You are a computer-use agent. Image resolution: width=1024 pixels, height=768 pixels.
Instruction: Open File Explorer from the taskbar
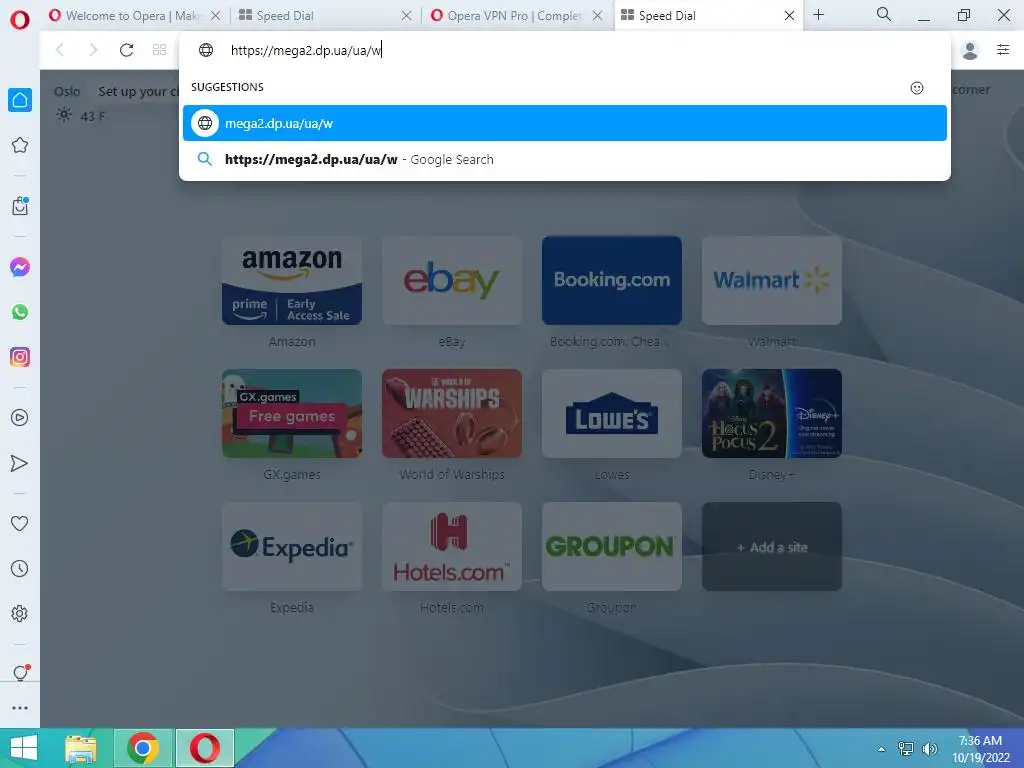[x=81, y=748]
